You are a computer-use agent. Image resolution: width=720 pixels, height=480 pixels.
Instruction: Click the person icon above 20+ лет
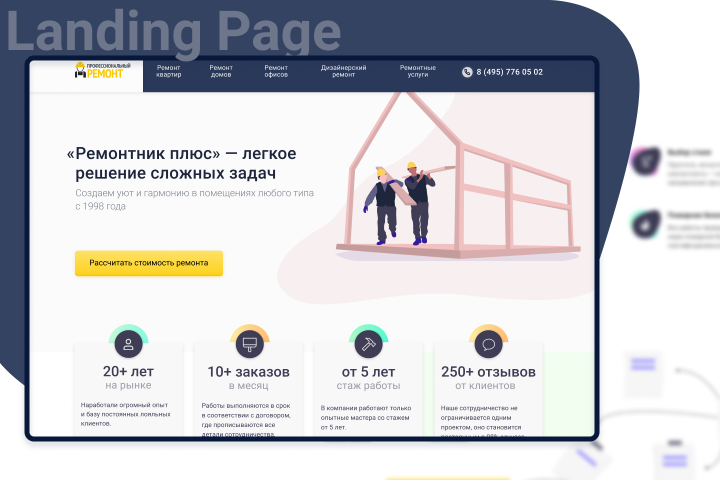[129, 344]
